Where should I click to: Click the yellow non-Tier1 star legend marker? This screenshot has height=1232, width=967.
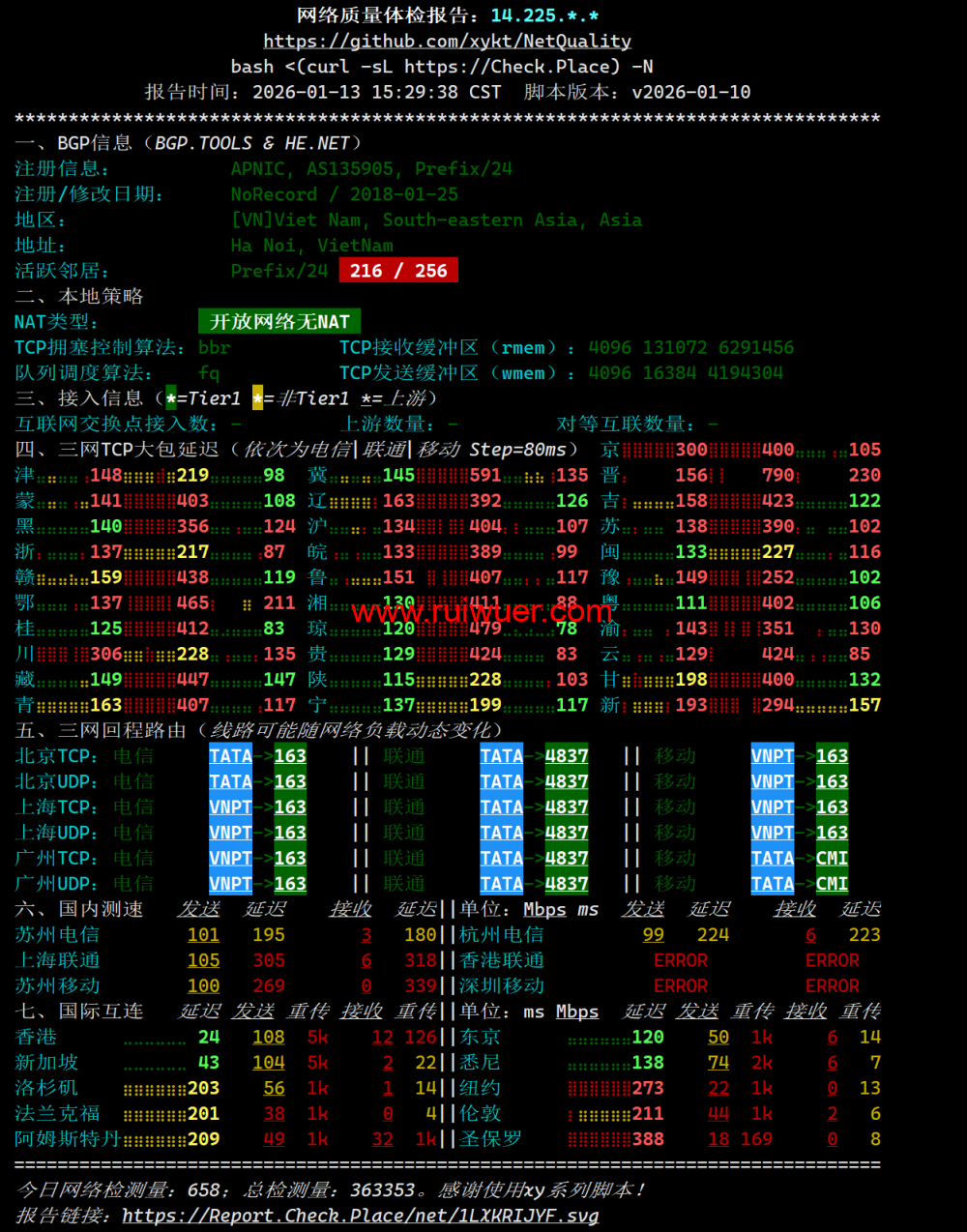(x=257, y=398)
